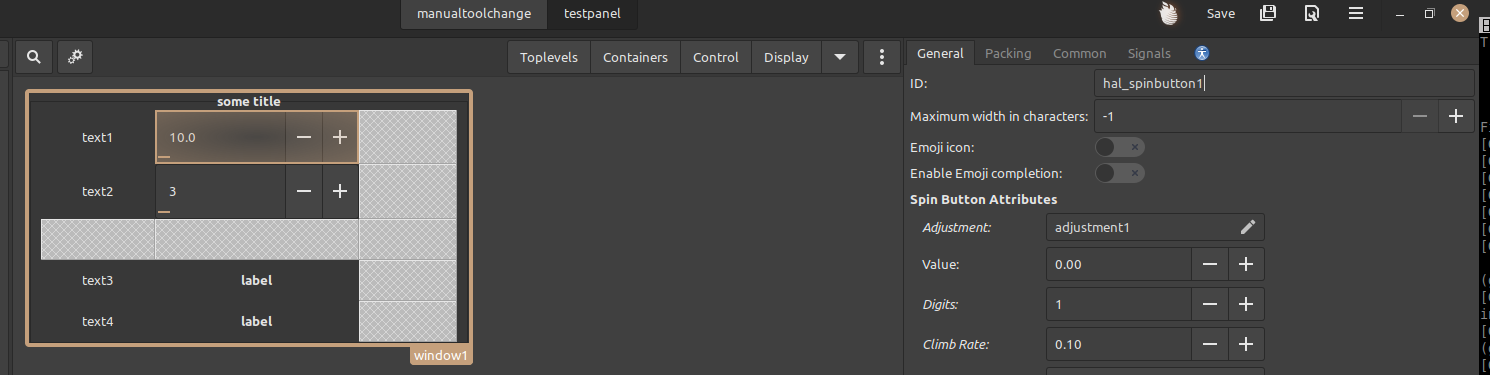Open the vertical three-dot palette menu
Viewport: 1490px width, 375px height.
pos(881,57)
